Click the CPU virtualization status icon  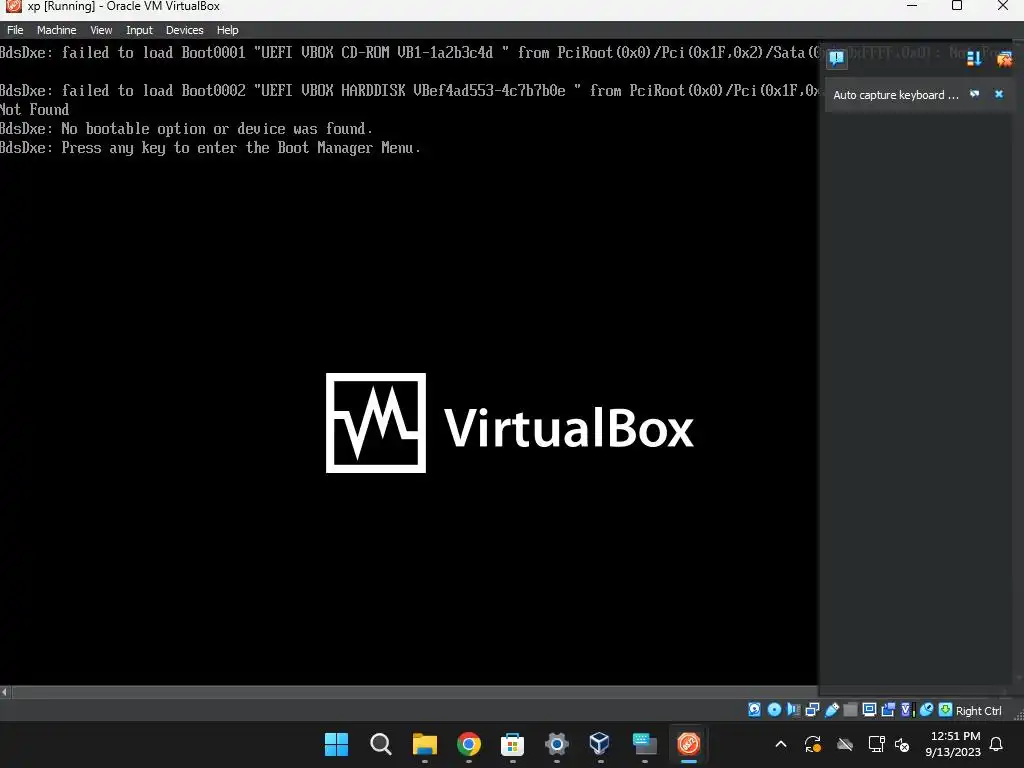coord(906,709)
